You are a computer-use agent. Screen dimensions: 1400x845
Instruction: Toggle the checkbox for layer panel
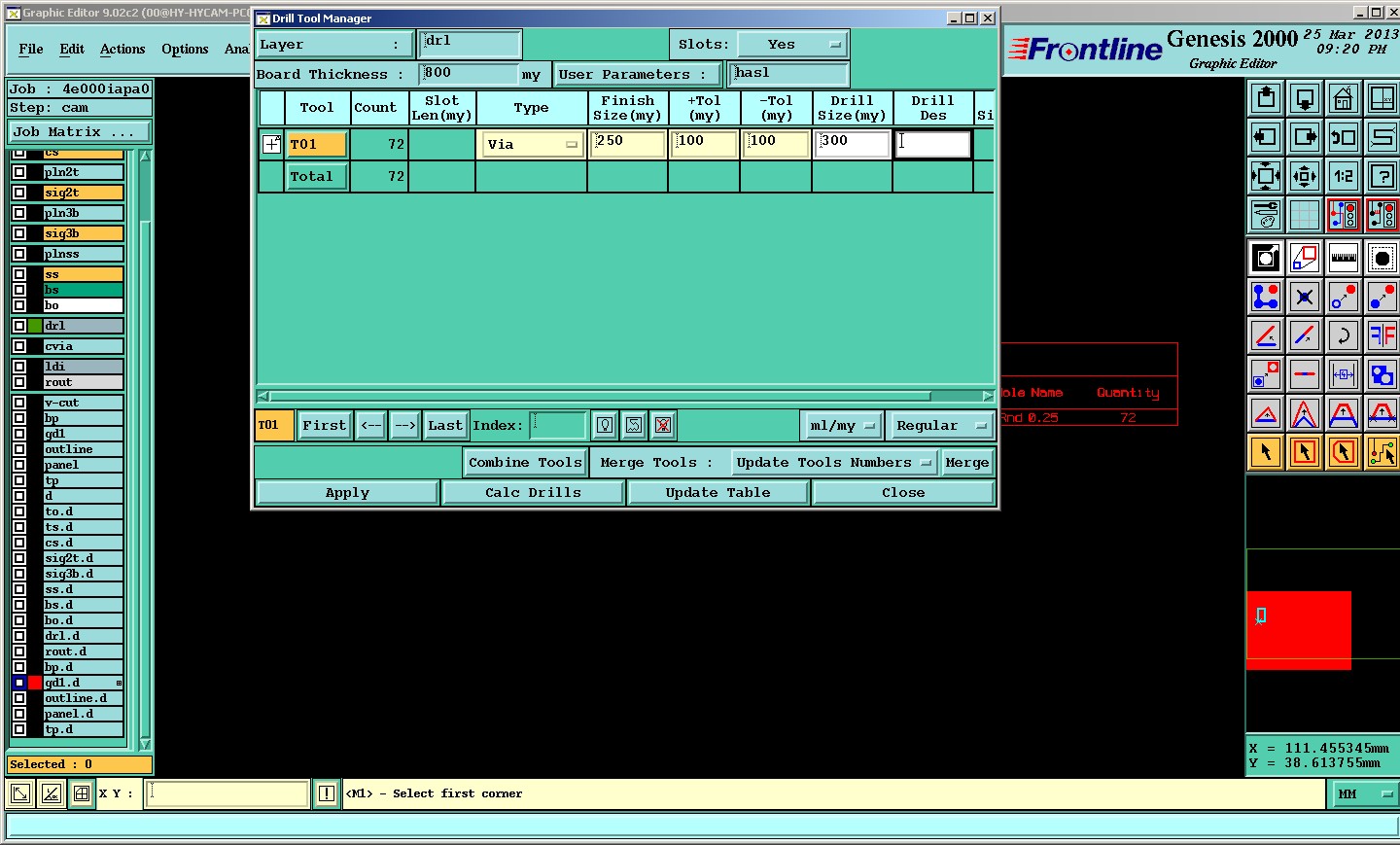(x=19, y=465)
